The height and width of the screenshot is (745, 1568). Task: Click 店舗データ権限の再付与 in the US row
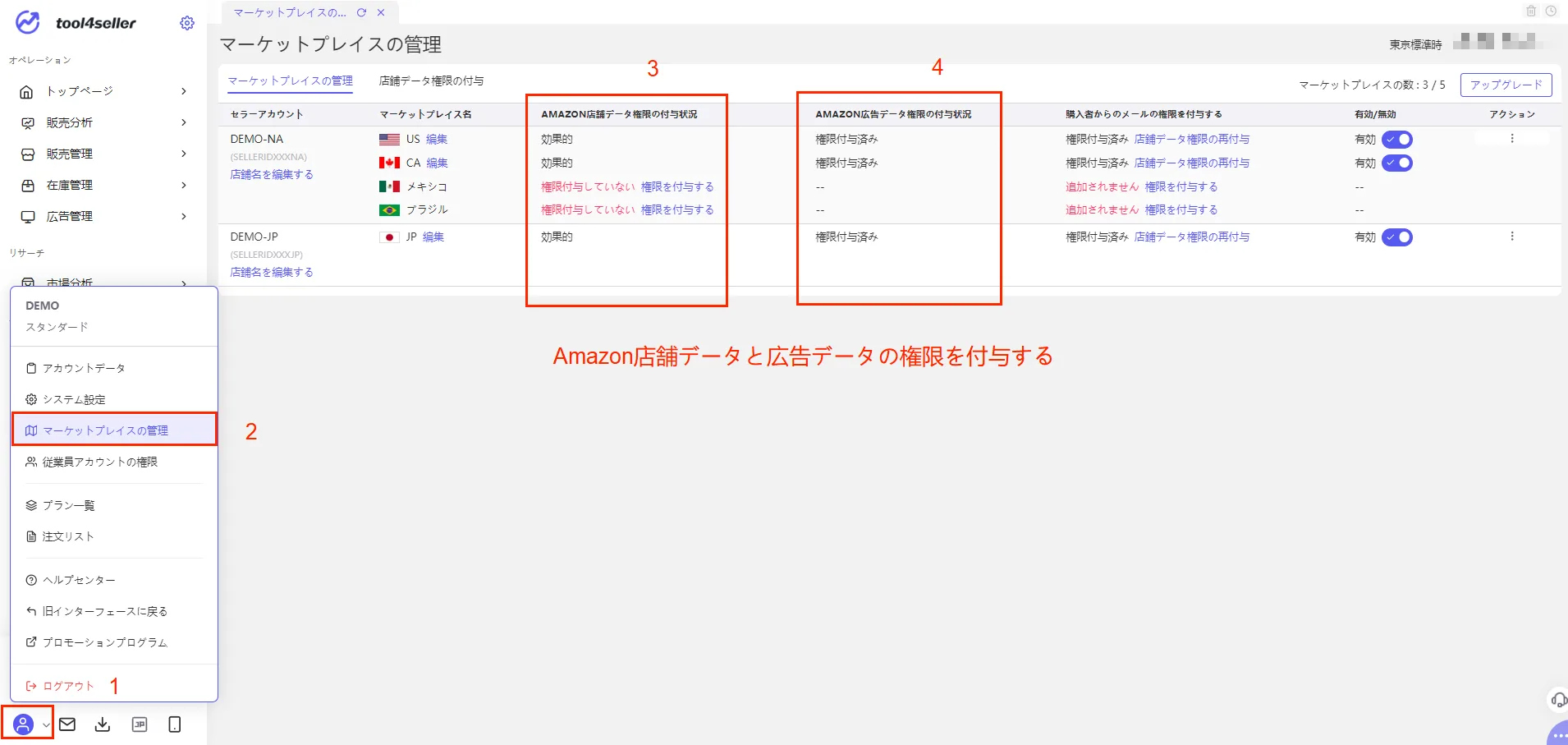1192,140
